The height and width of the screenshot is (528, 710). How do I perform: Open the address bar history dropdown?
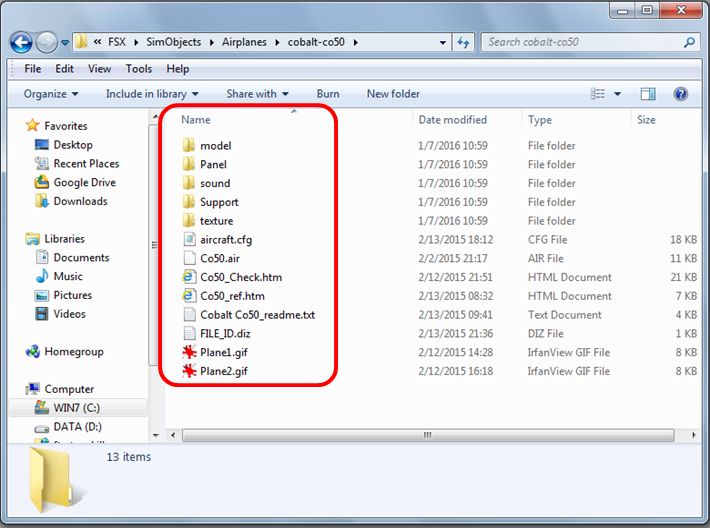(442, 43)
